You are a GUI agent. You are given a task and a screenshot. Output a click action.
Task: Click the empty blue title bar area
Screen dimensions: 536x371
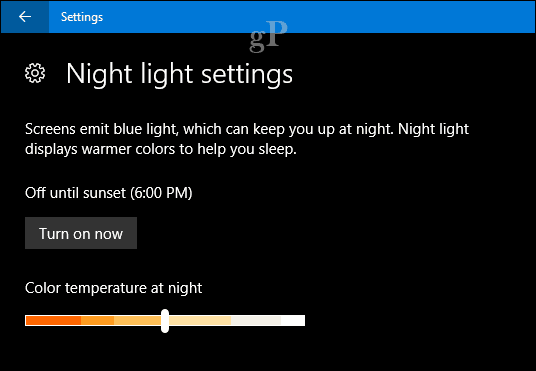coord(410,17)
